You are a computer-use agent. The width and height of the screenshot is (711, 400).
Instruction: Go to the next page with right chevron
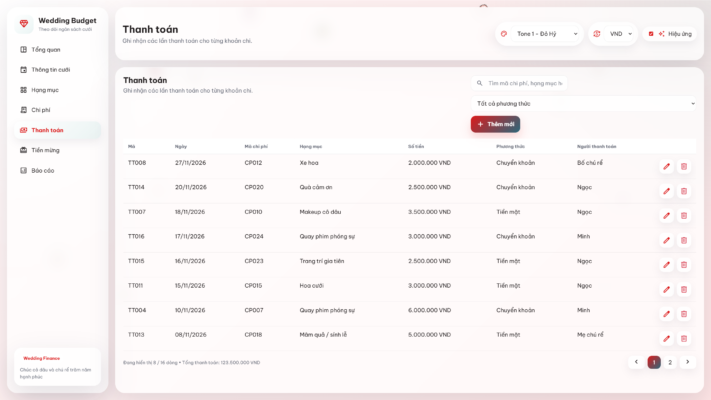click(x=687, y=362)
